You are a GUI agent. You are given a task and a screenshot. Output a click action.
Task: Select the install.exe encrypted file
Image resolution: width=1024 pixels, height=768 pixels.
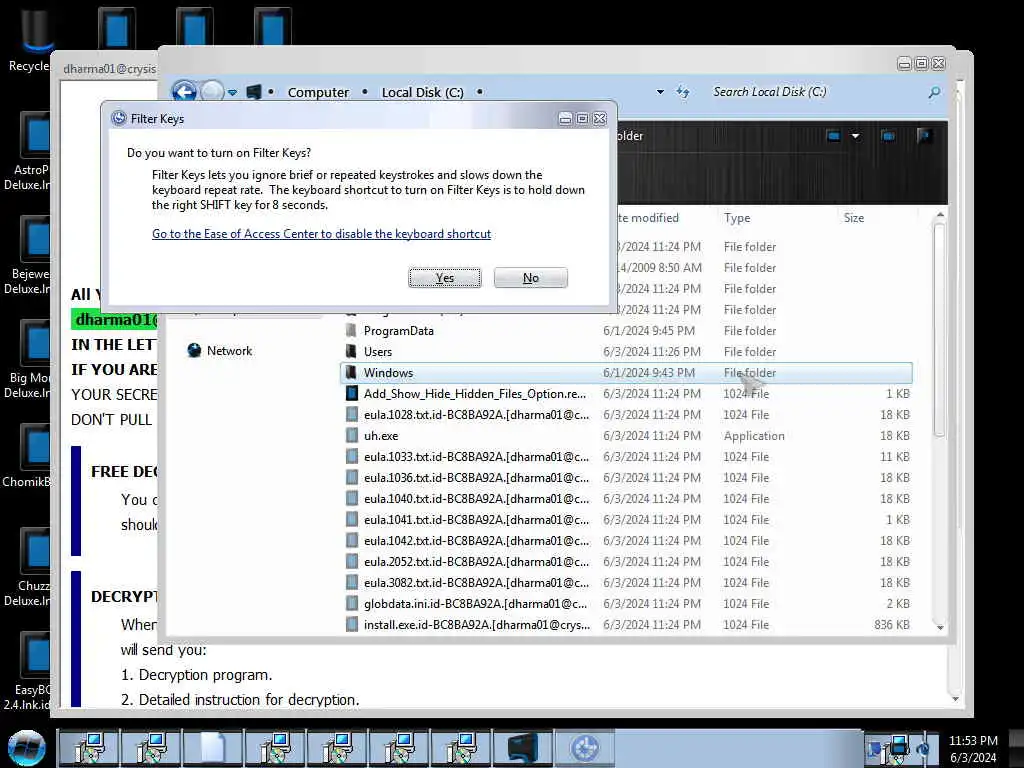tap(626, 624)
